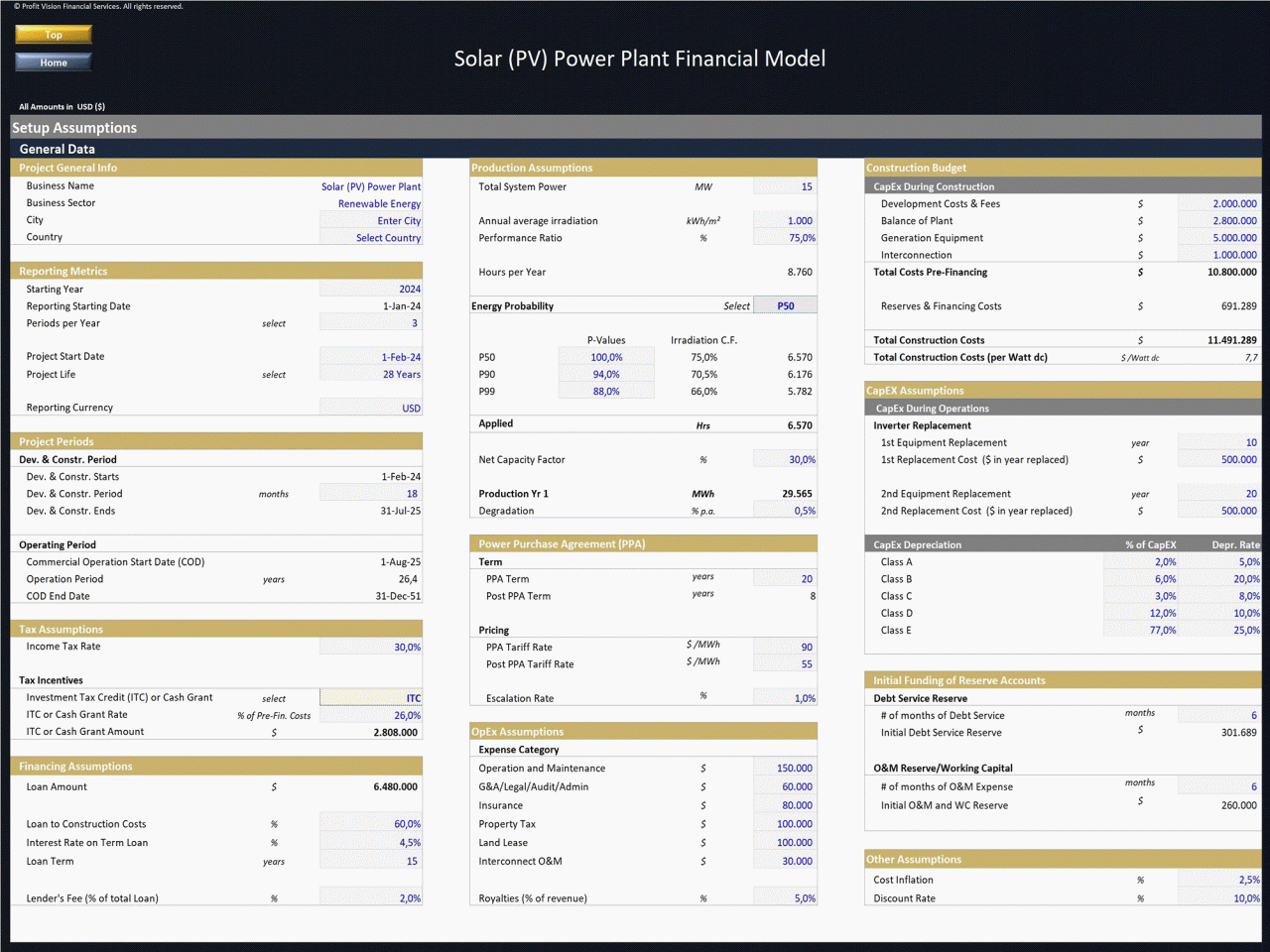Image resolution: width=1270 pixels, height=952 pixels.
Task: Open the Periods per Year selector
Action: pyautogui.click(x=371, y=323)
